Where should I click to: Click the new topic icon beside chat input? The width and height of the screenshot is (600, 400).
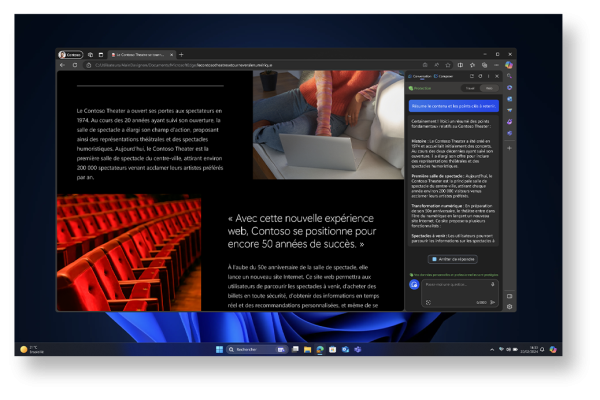pyautogui.click(x=414, y=285)
